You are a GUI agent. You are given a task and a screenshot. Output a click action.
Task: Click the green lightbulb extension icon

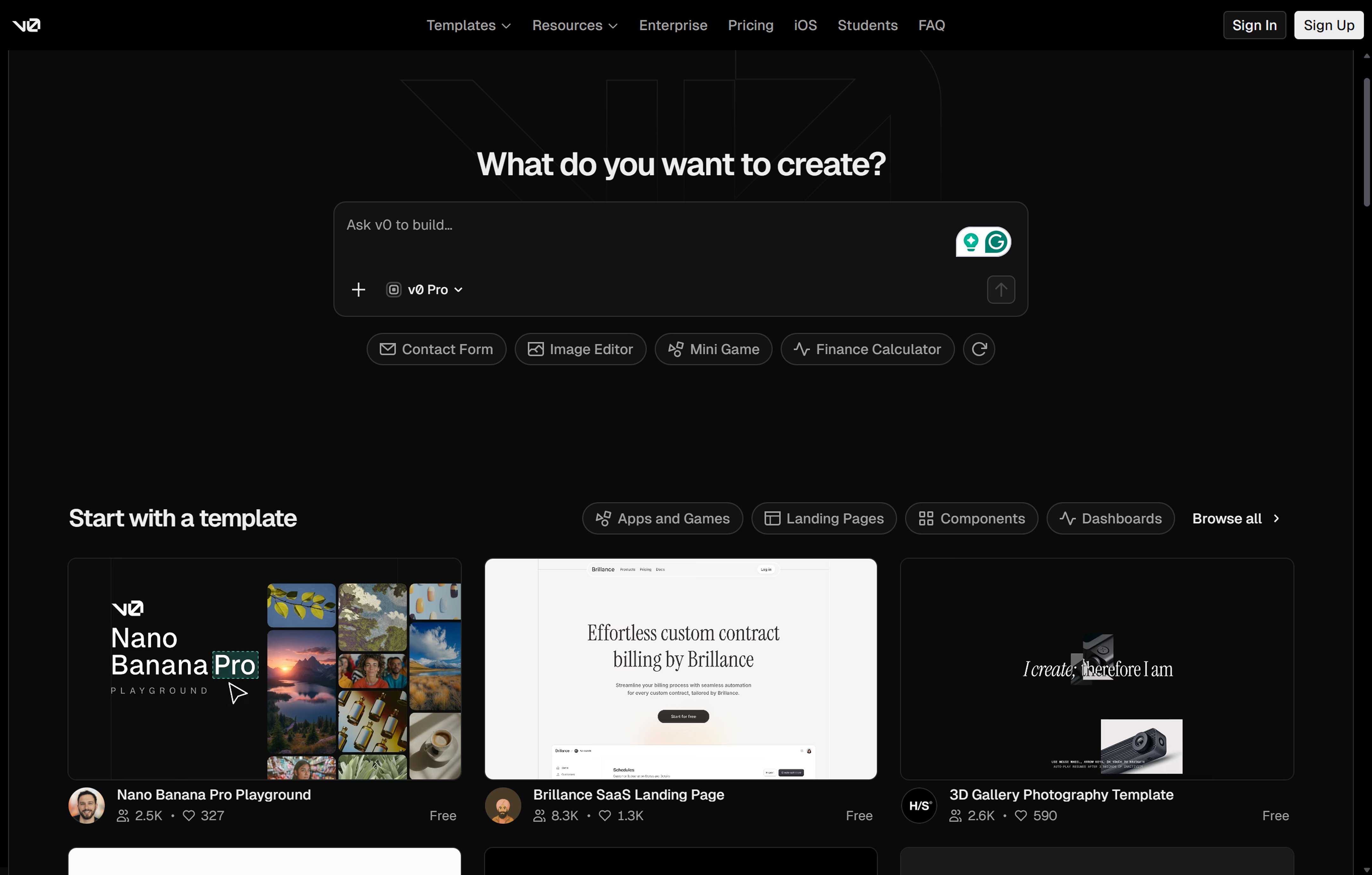pos(970,242)
